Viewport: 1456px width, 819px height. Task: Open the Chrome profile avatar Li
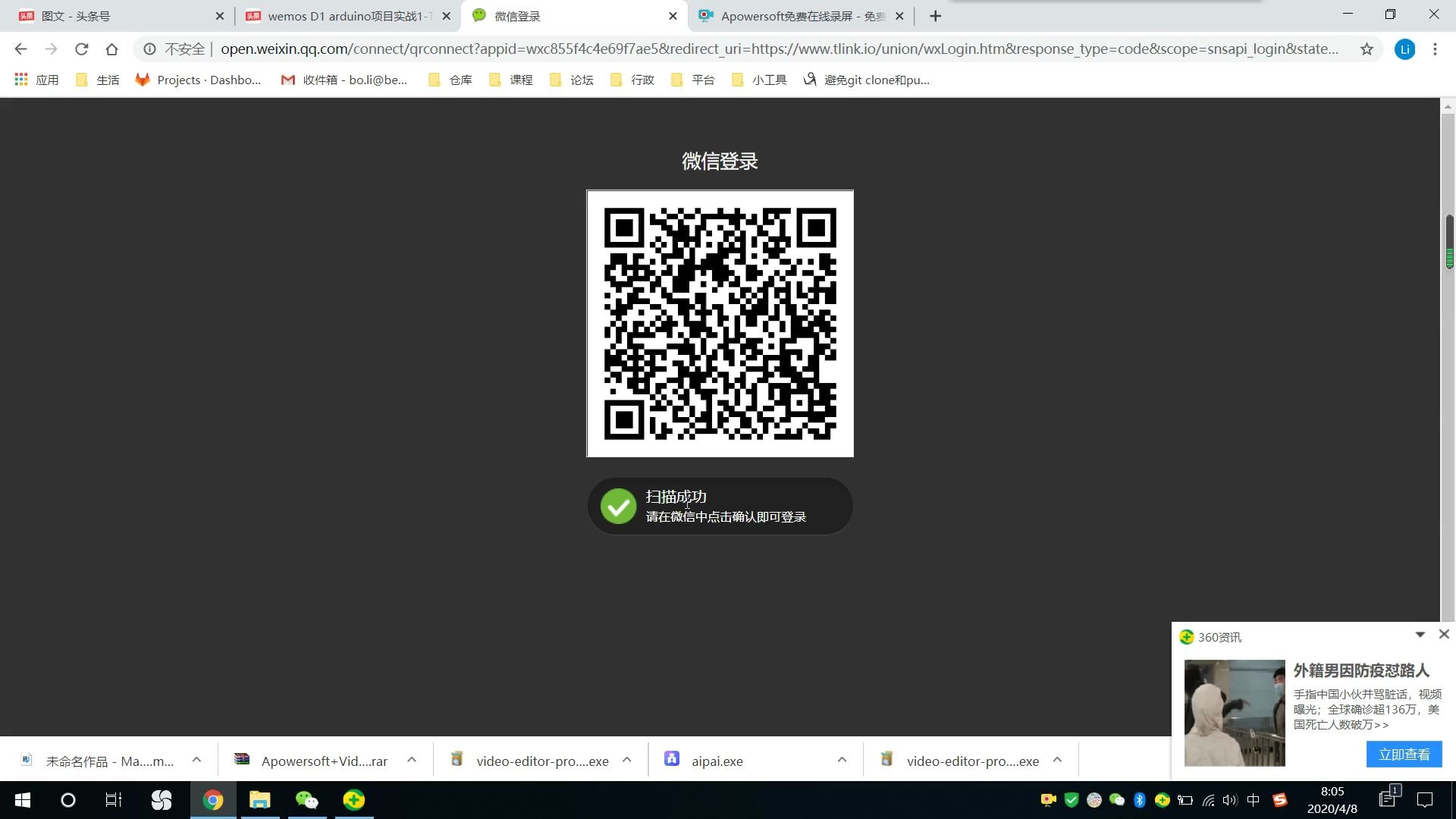click(x=1404, y=49)
